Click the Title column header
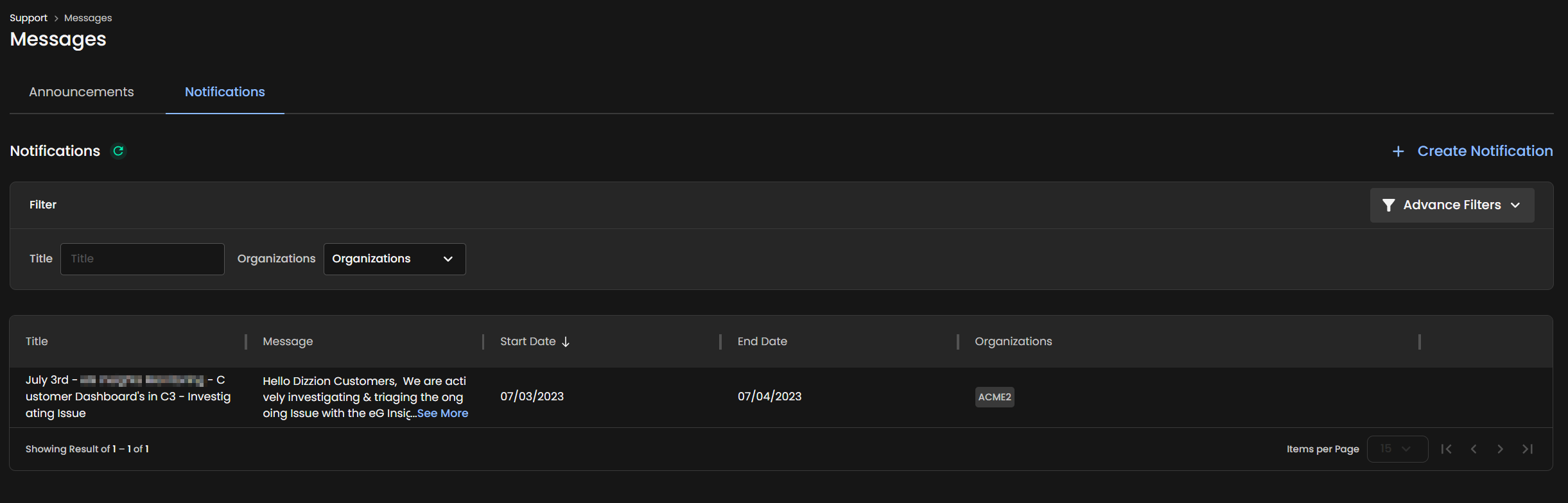 [x=37, y=341]
